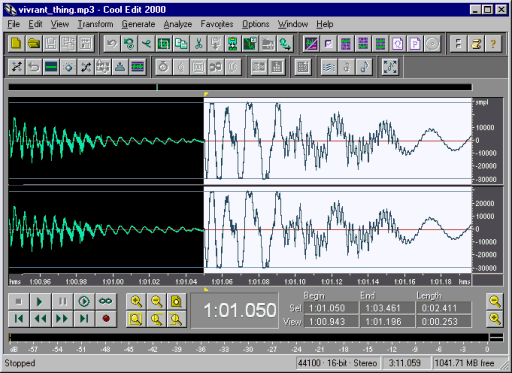The image size is (512, 373).
Task: Click the Zoom Full document magnifier icon
Action: [176, 302]
